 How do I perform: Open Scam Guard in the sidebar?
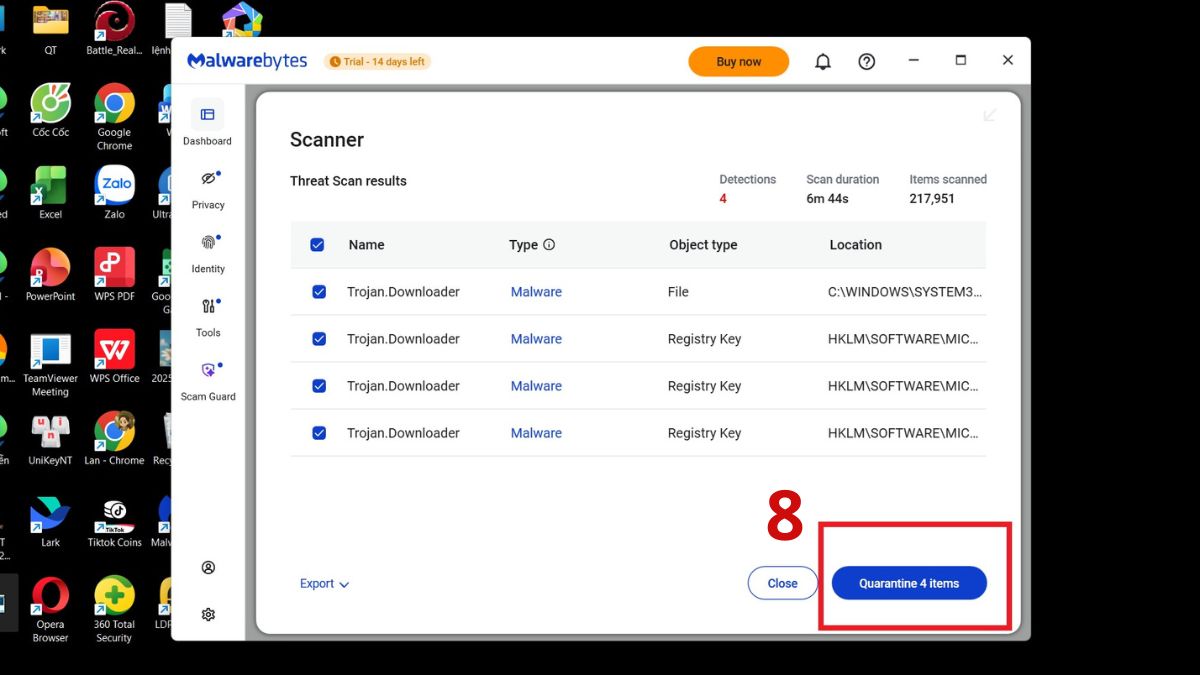[208, 381]
